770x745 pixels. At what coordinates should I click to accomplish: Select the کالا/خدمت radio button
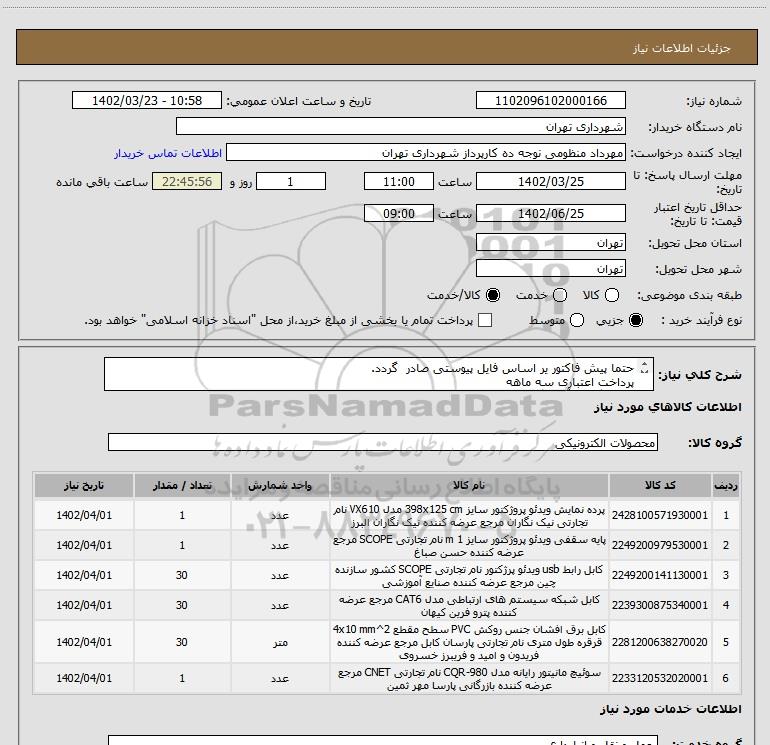[x=493, y=295]
